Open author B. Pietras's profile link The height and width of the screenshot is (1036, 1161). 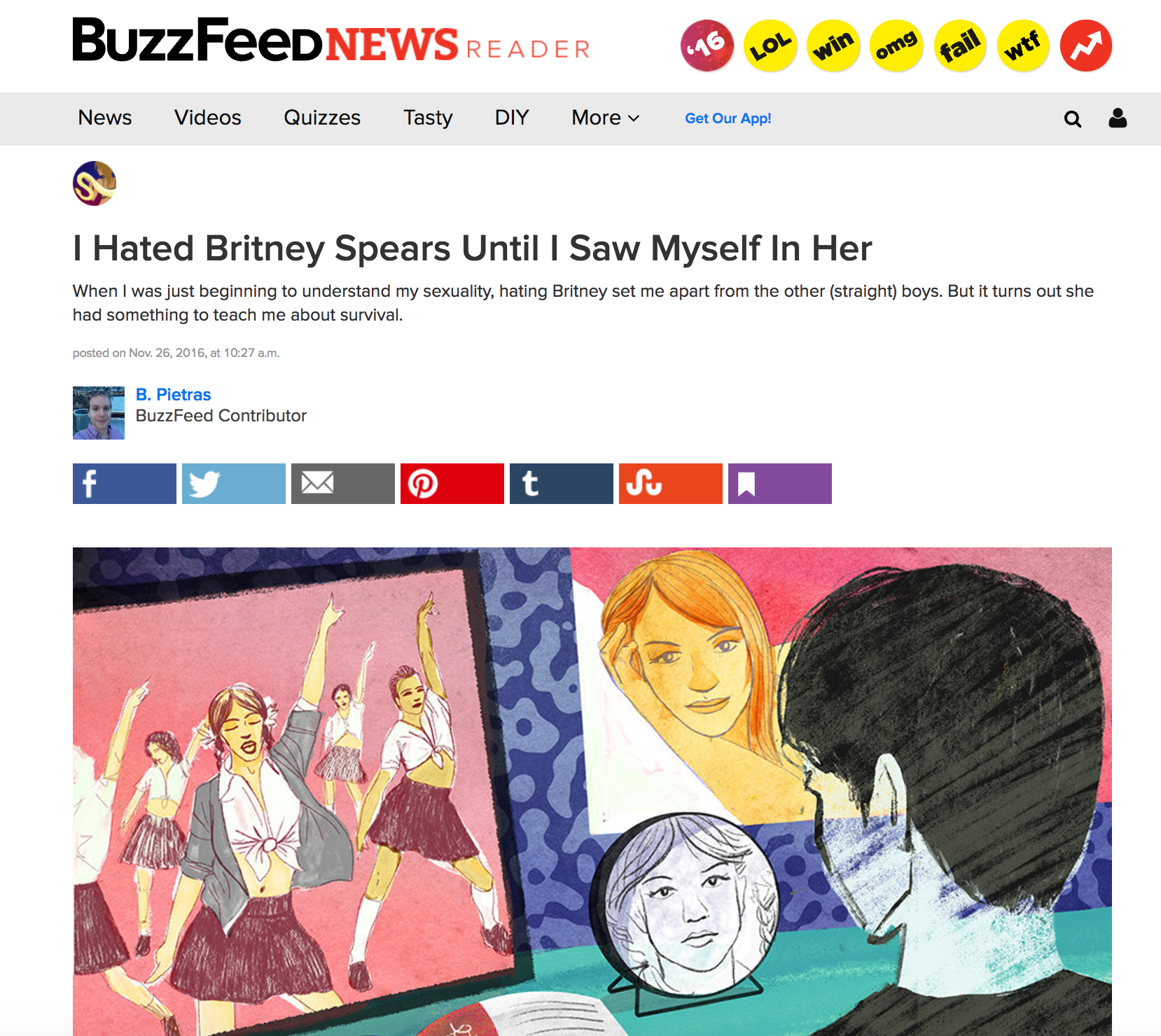tap(173, 395)
